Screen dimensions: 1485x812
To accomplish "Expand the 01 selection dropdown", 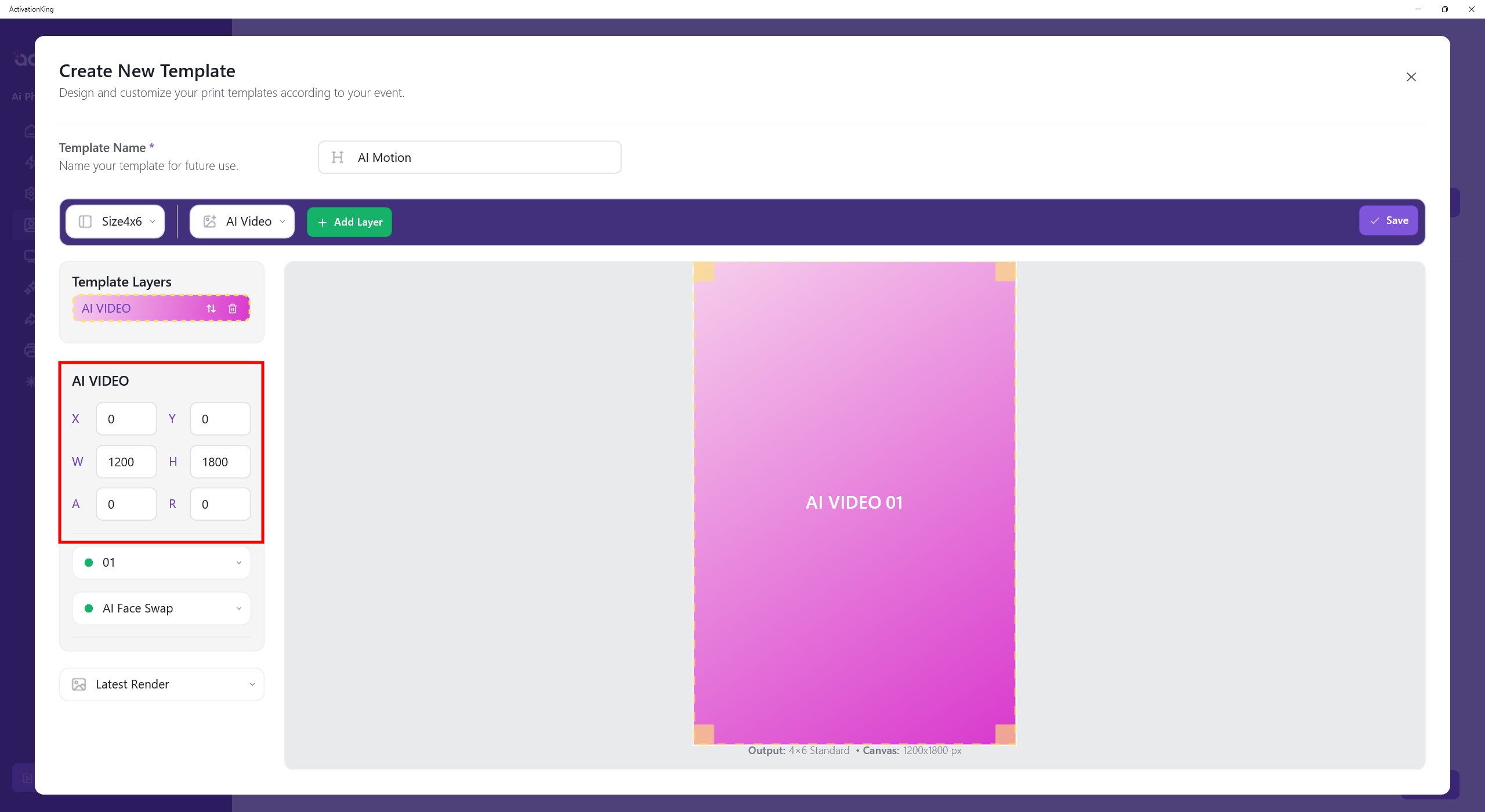I will (x=161, y=563).
